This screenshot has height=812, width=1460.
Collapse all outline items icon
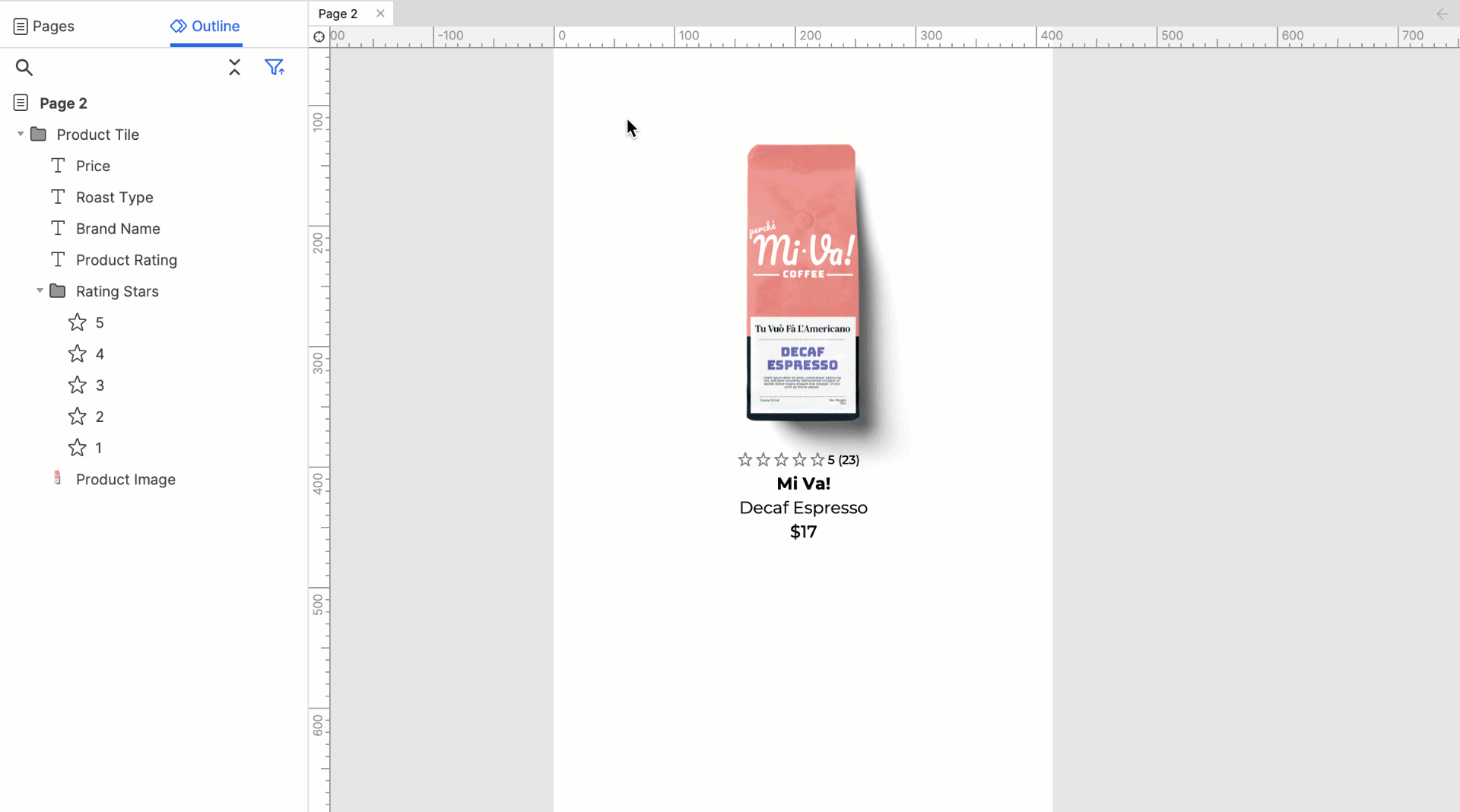point(234,68)
